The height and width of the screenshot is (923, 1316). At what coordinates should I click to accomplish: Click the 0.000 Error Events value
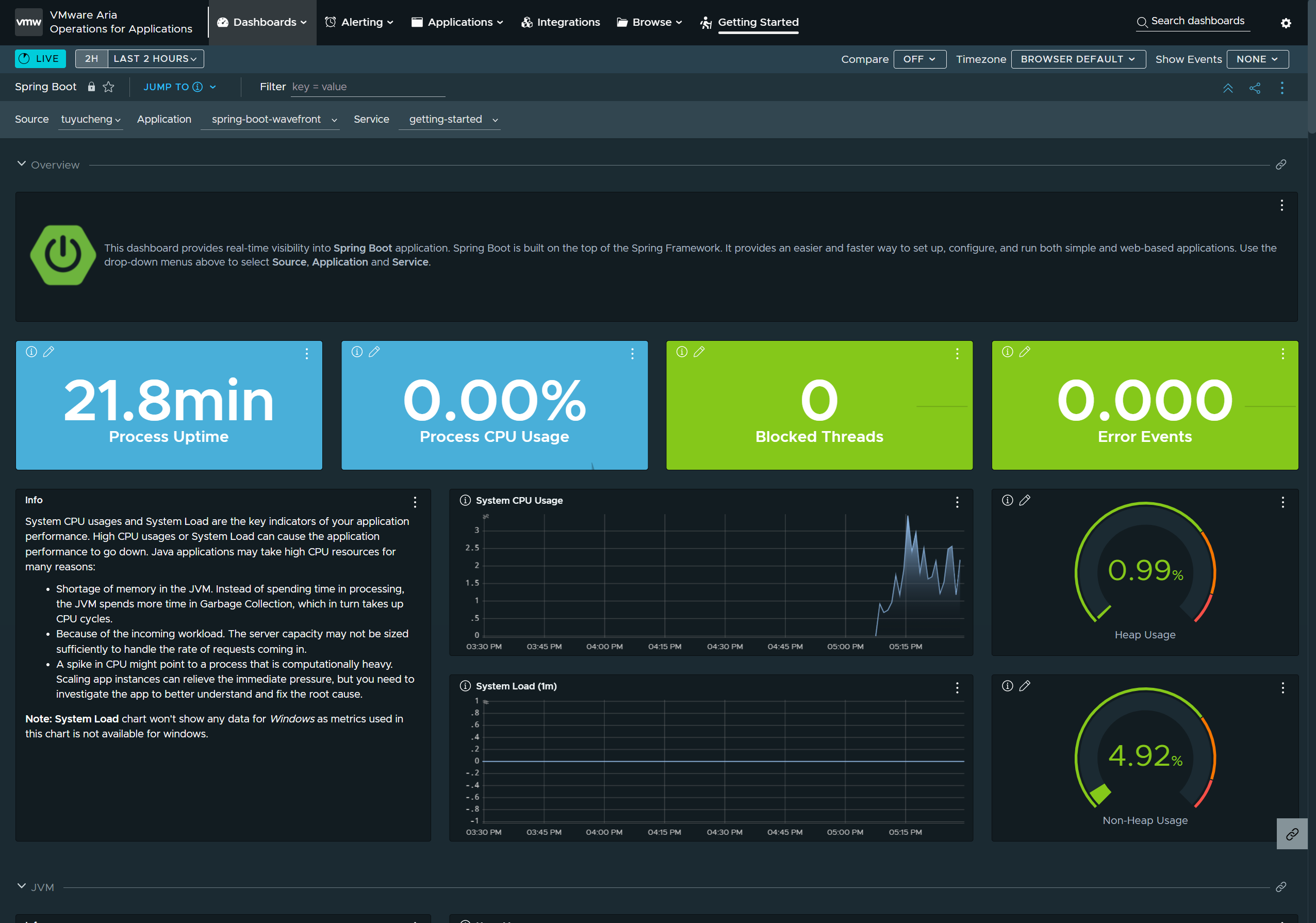click(1145, 400)
